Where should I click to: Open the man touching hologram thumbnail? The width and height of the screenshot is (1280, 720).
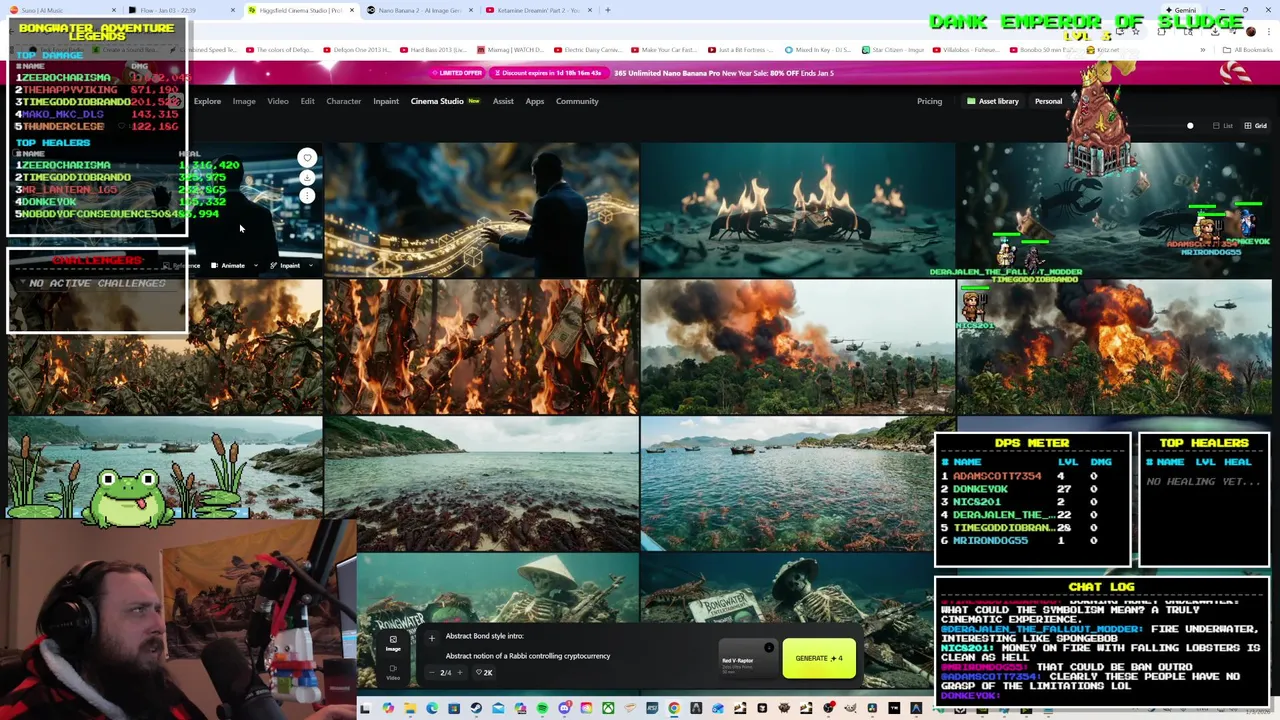[x=481, y=209]
